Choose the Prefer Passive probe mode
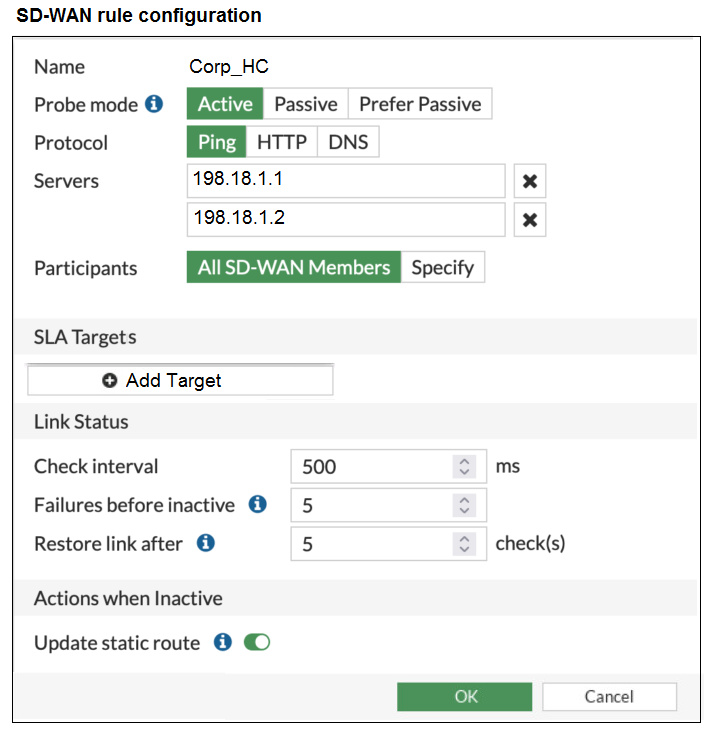The image size is (707, 731). click(420, 103)
